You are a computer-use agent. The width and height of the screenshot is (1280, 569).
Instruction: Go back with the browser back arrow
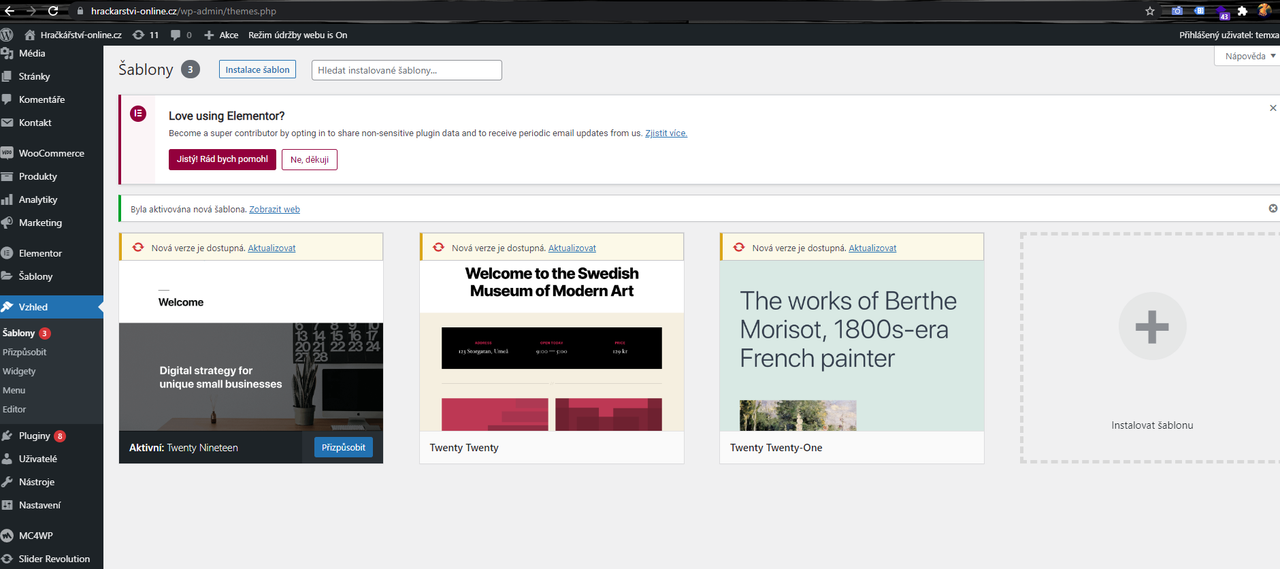click(9, 11)
